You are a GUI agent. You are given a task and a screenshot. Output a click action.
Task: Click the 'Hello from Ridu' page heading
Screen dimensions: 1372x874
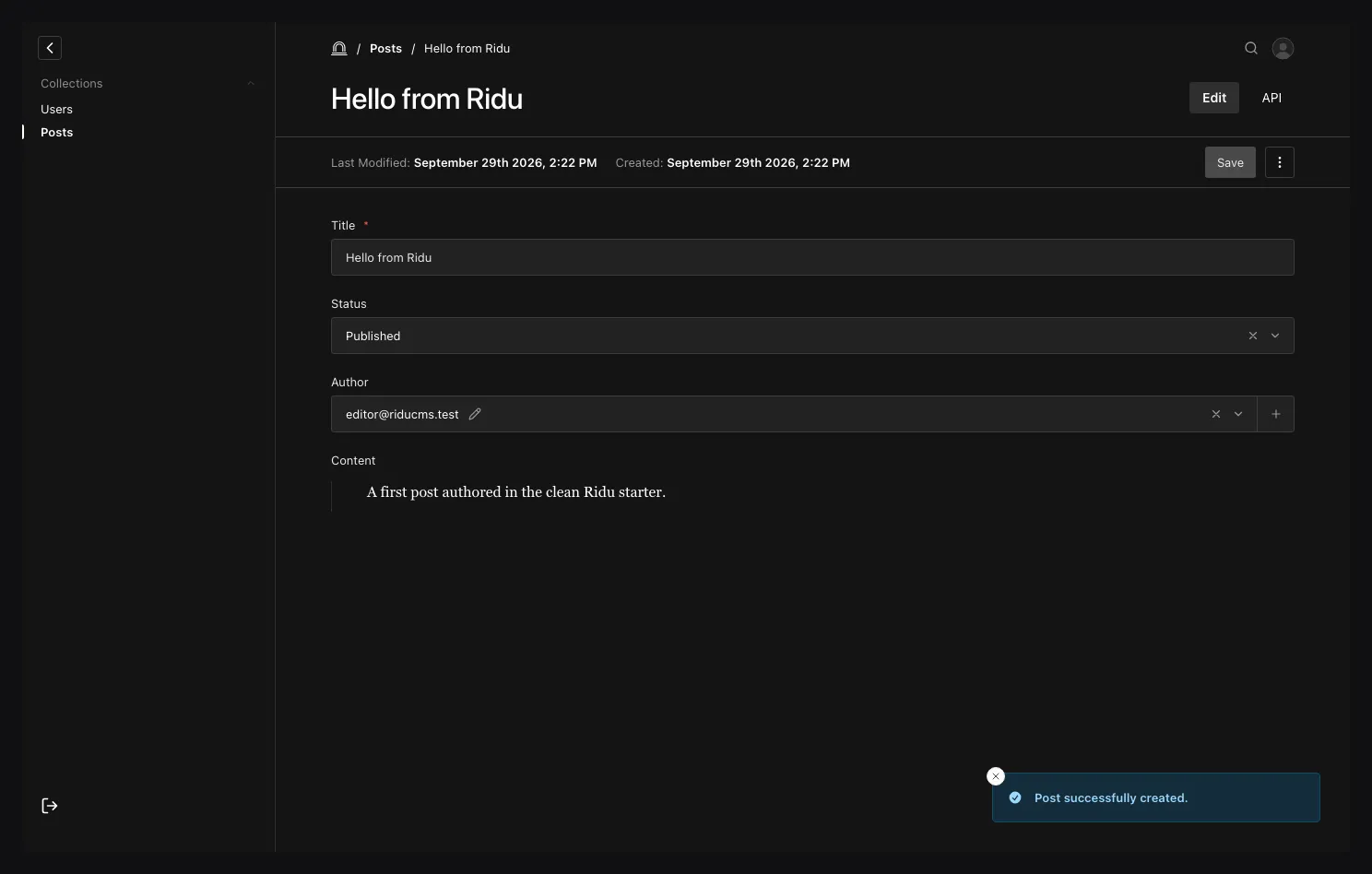tap(427, 99)
